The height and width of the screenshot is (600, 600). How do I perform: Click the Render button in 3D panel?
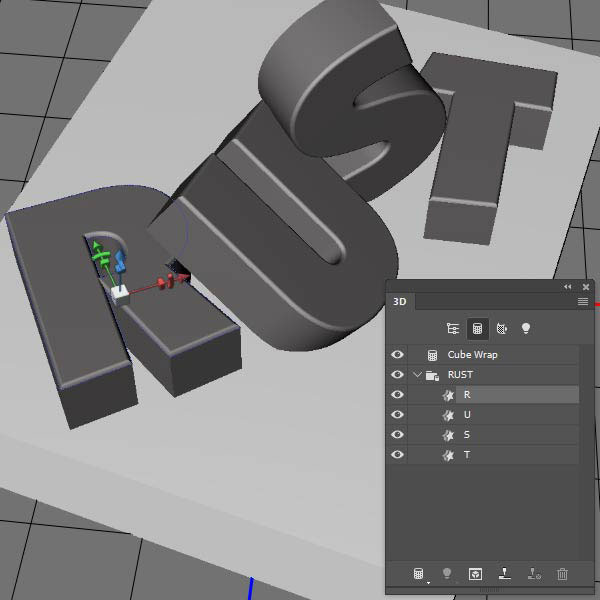(x=475, y=574)
